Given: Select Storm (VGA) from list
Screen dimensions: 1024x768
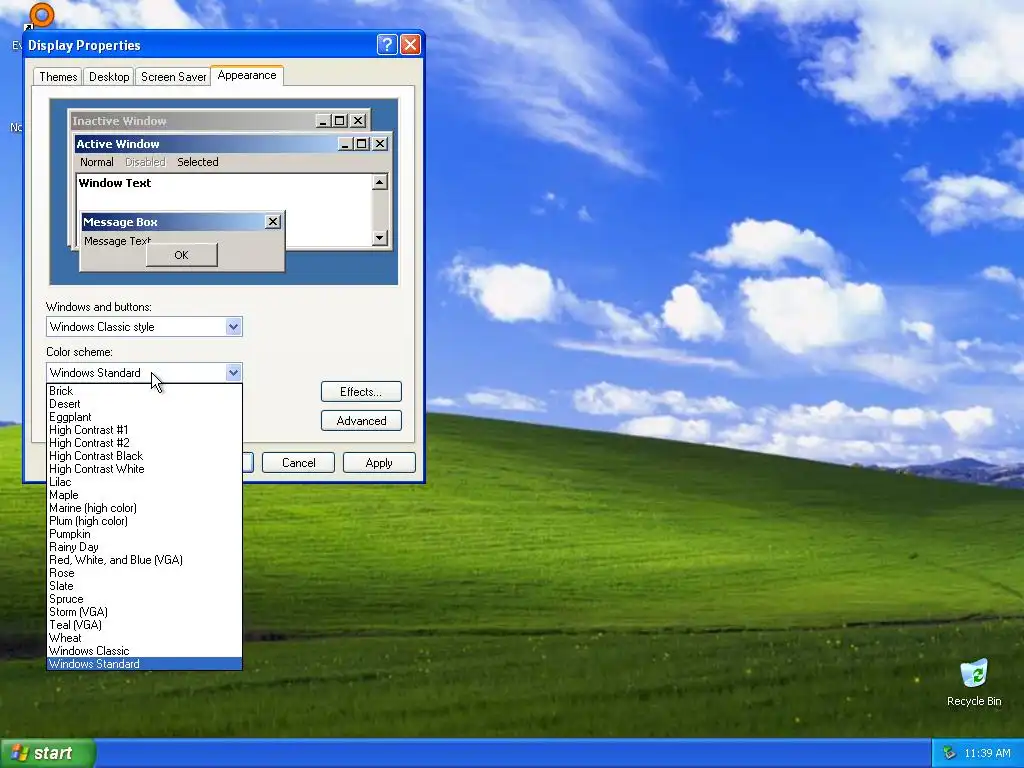Looking at the screenshot, I should (x=144, y=612).
